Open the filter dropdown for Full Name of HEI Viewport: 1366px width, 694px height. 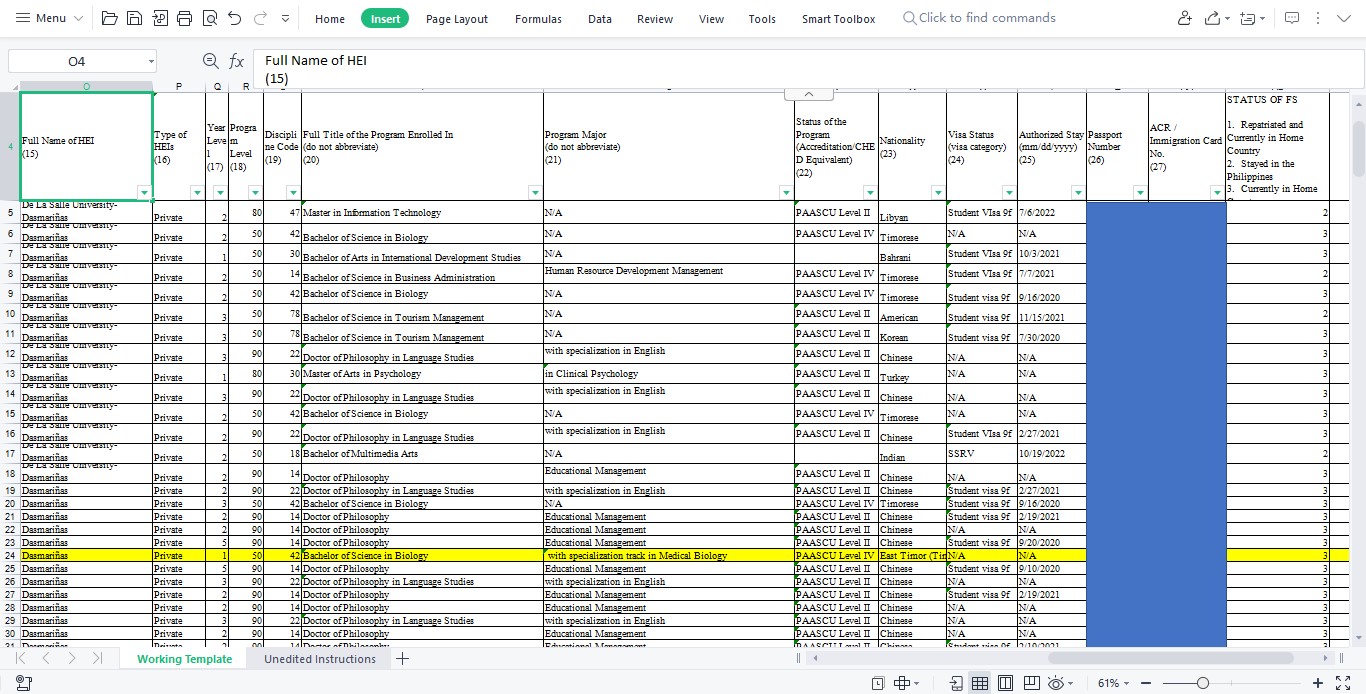144,192
